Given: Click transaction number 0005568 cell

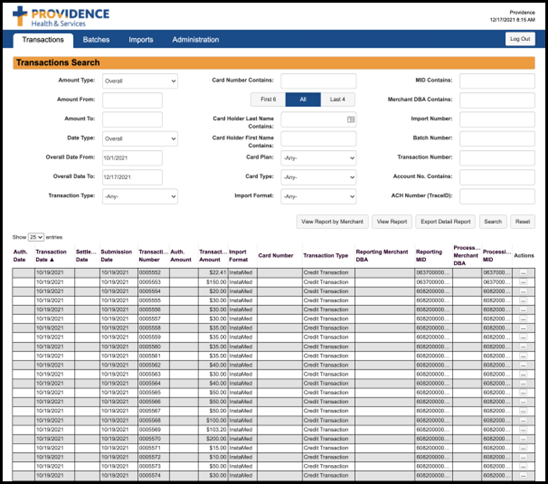Looking at the screenshot, I should [x=153, y=420].
